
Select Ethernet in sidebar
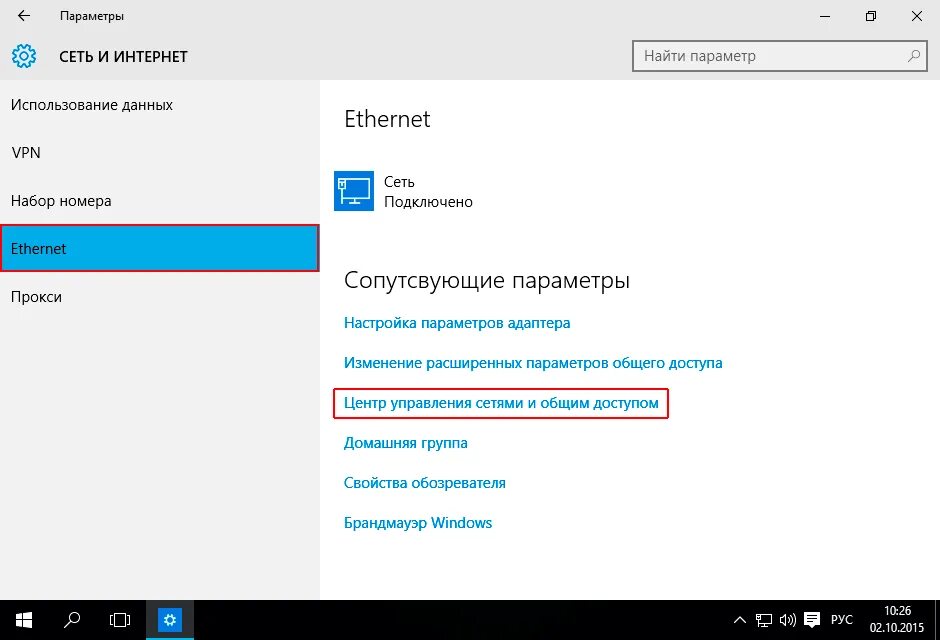click(x=159, y=248)
